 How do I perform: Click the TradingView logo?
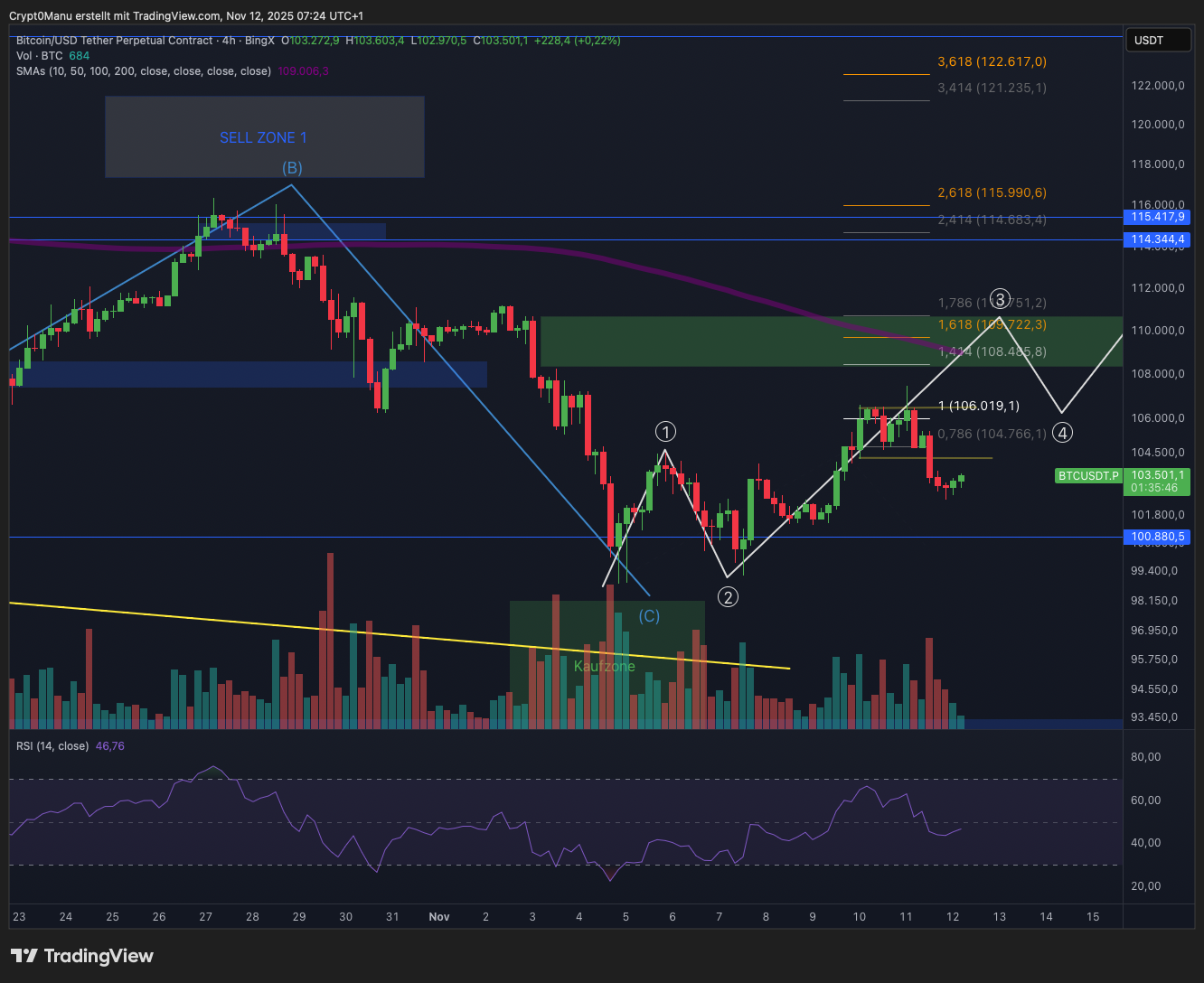[x=82, y=956]
